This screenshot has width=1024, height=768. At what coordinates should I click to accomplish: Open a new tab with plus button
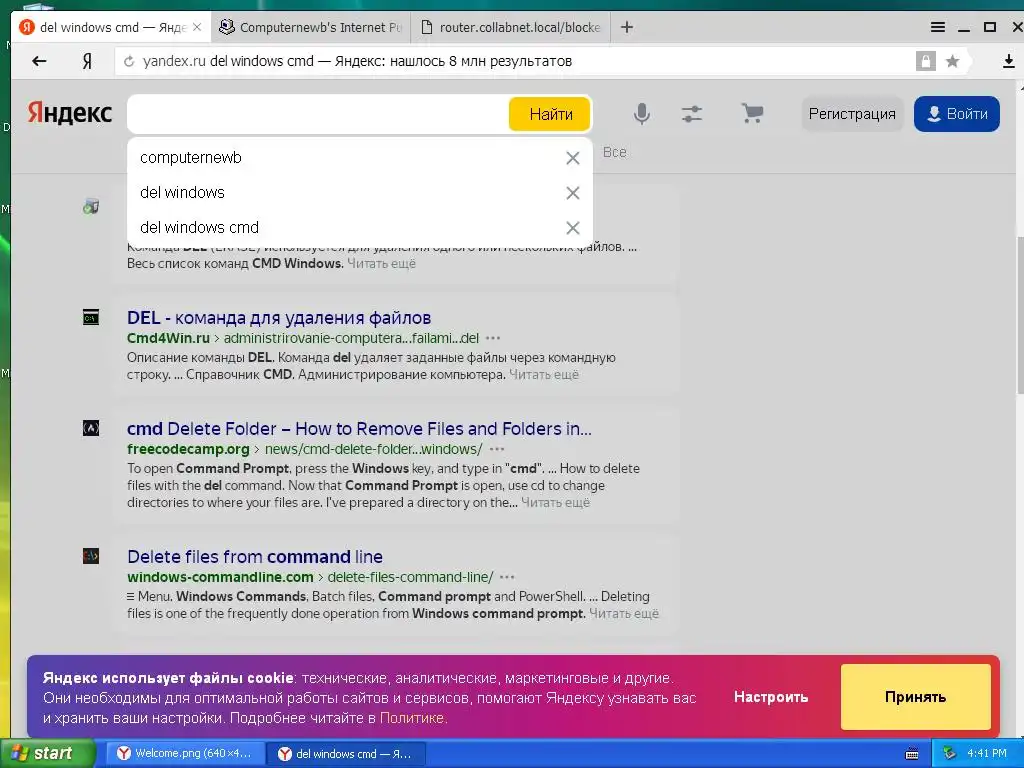point(626,27)
